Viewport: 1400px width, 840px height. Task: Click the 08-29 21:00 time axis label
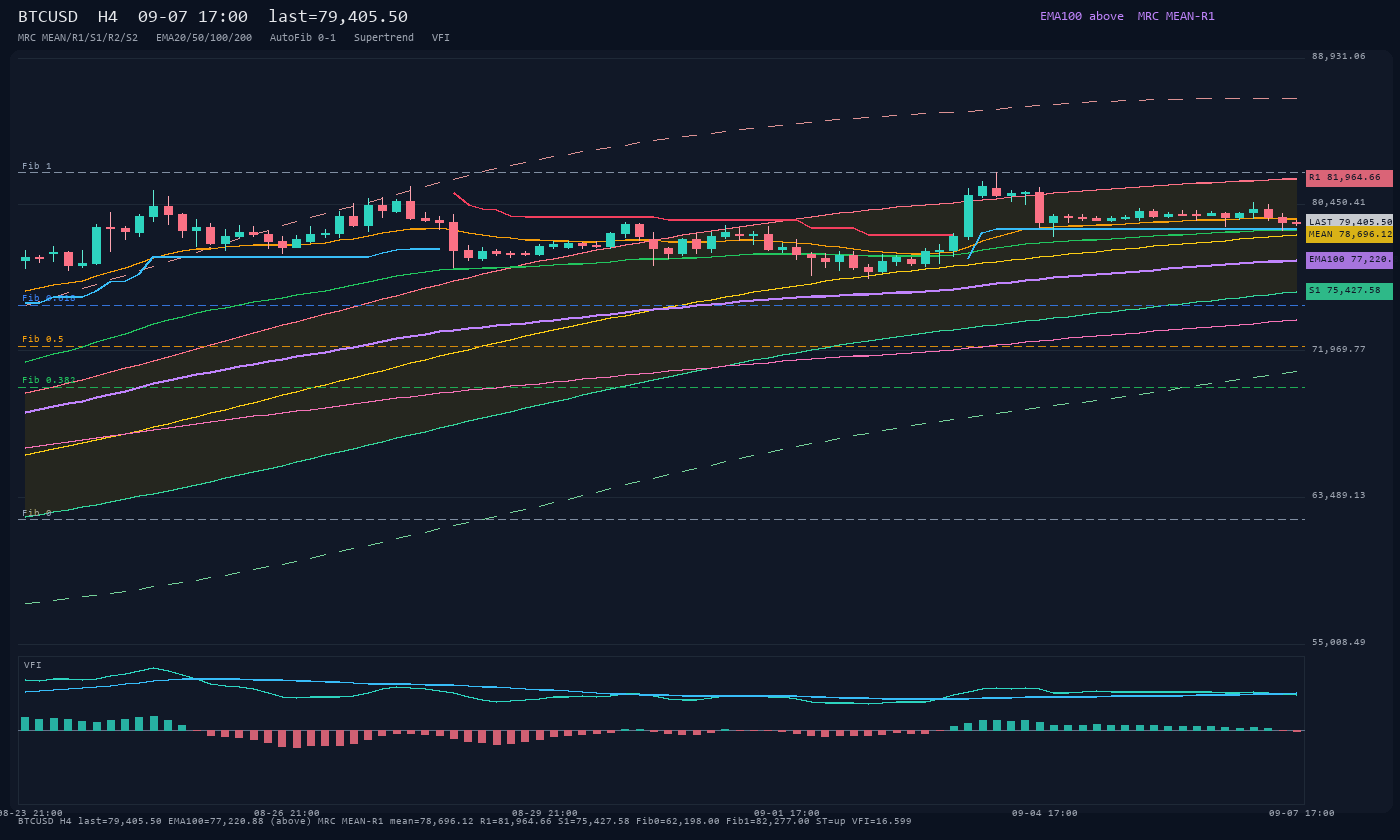point(545,813)
